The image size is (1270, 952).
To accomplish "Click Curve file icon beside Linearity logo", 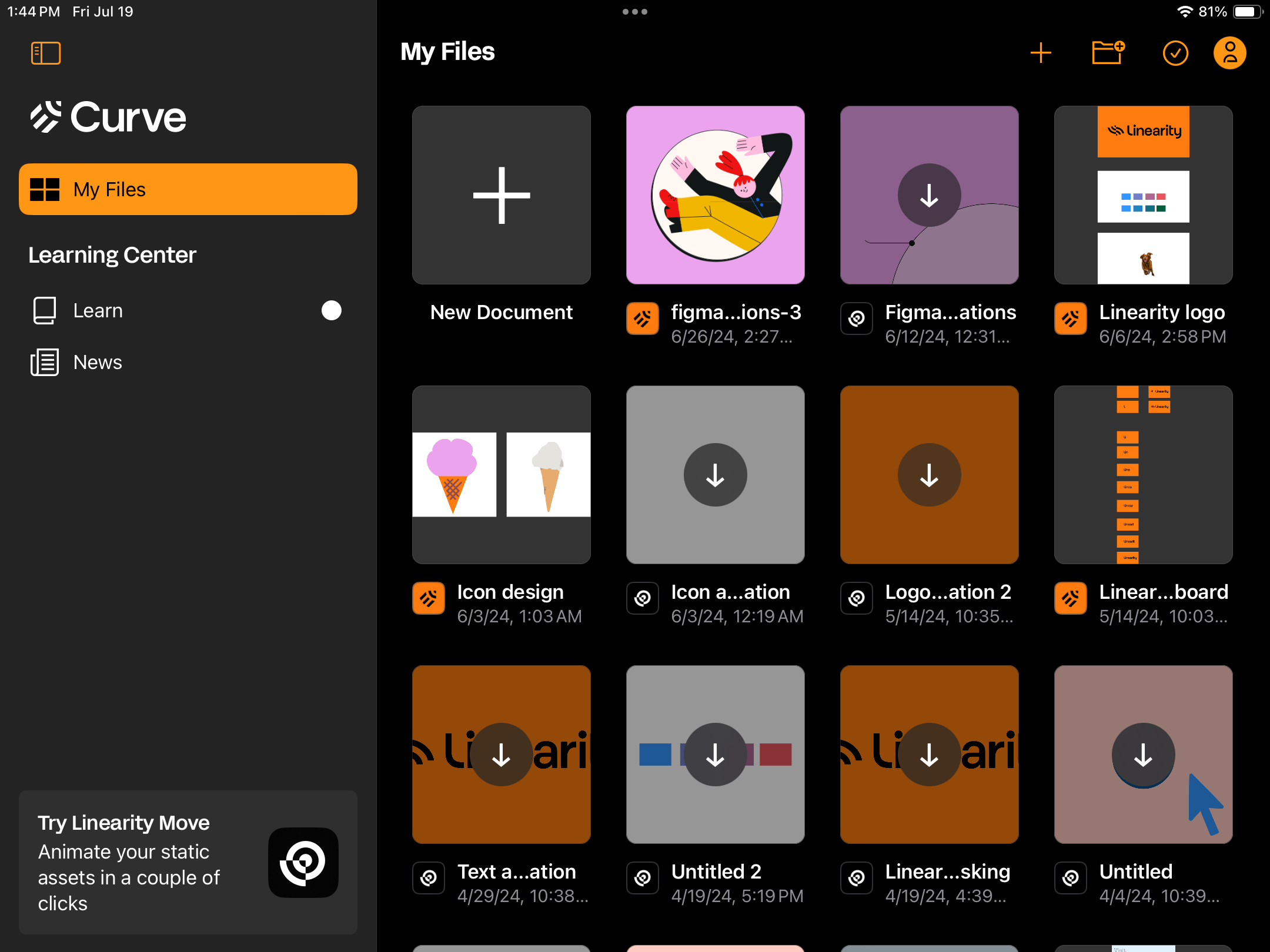I will click(1071, 319).
